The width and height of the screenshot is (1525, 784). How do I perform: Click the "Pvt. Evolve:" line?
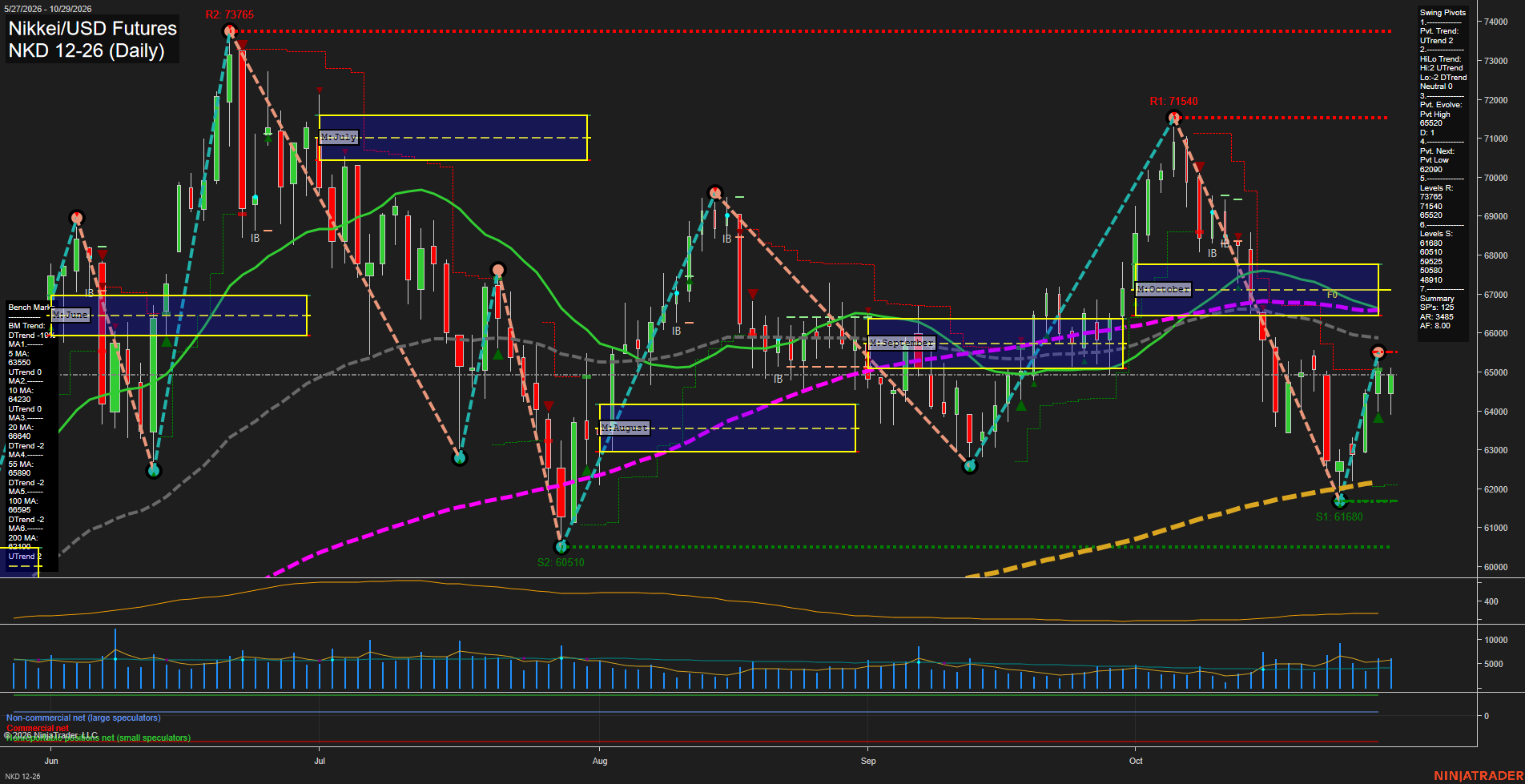[1441, 105]
